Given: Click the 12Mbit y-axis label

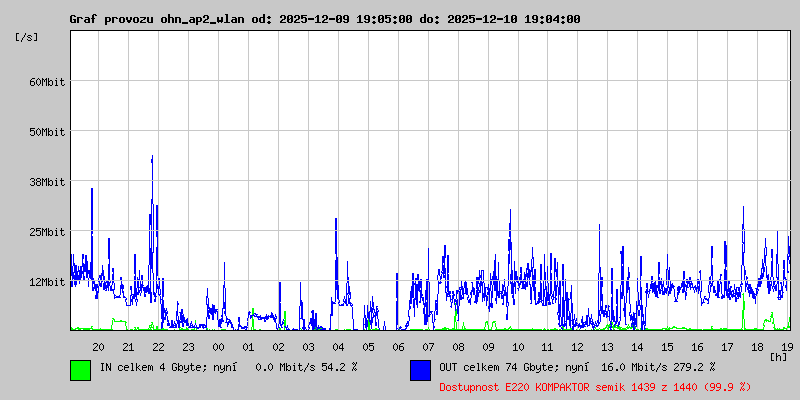Looking at the screenshot, I should tap(47, 282).
